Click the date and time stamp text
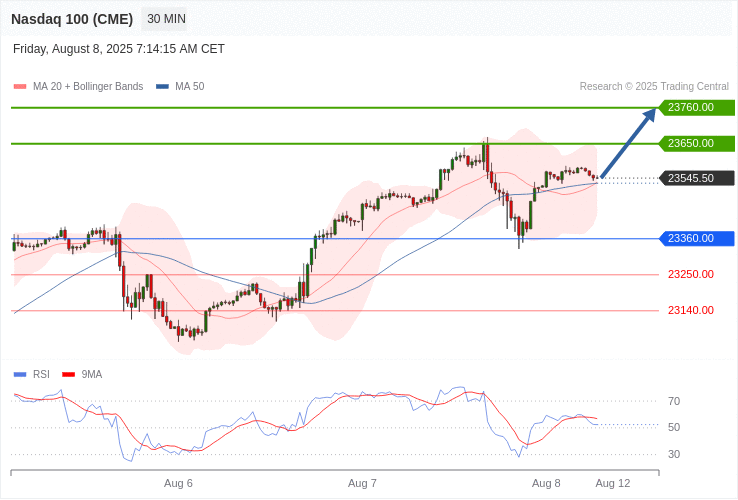This screenshot has width=738, height=500. coord(119,49)
